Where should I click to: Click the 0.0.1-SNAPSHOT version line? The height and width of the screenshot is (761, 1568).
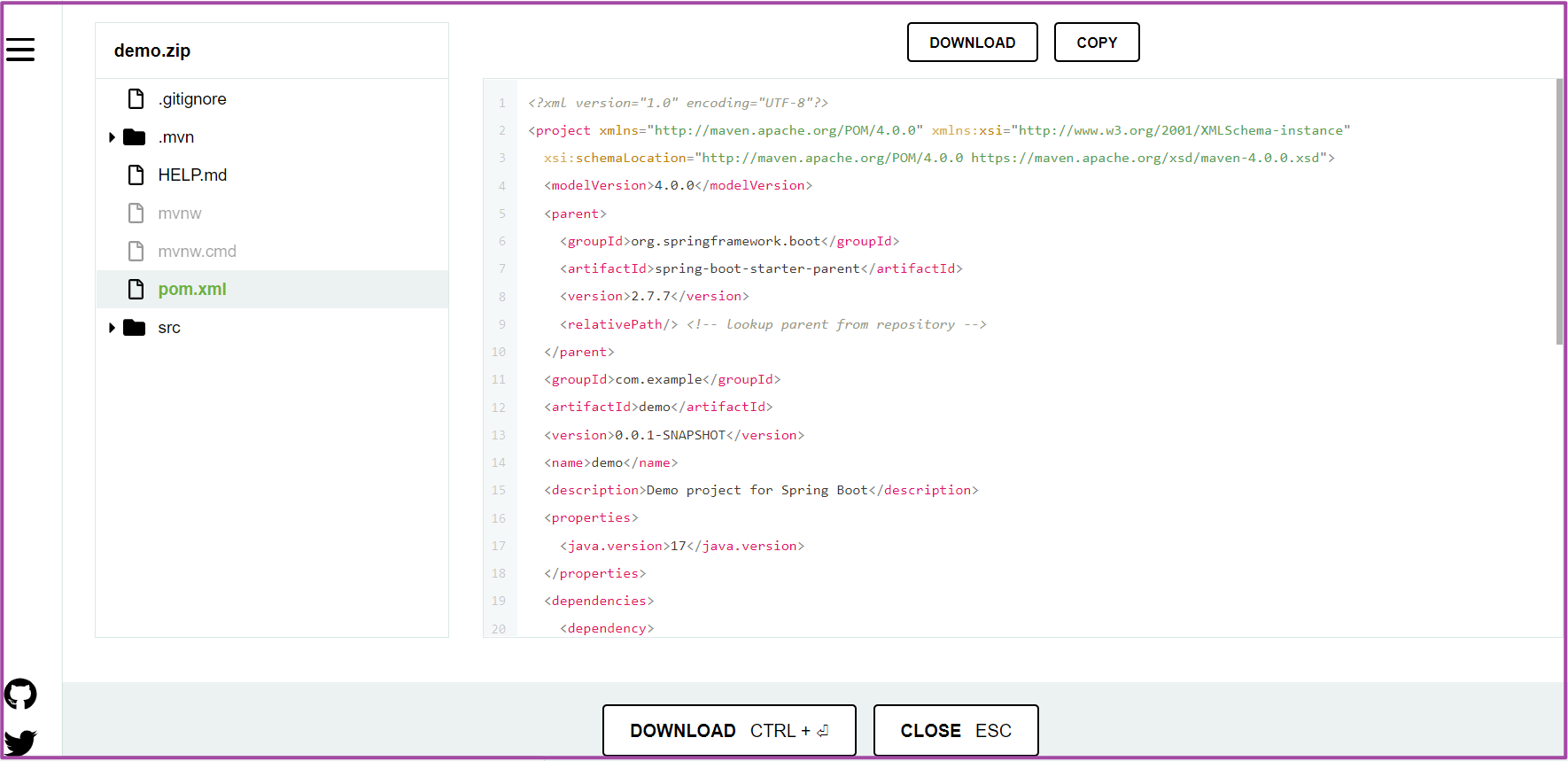click(674, 435)
